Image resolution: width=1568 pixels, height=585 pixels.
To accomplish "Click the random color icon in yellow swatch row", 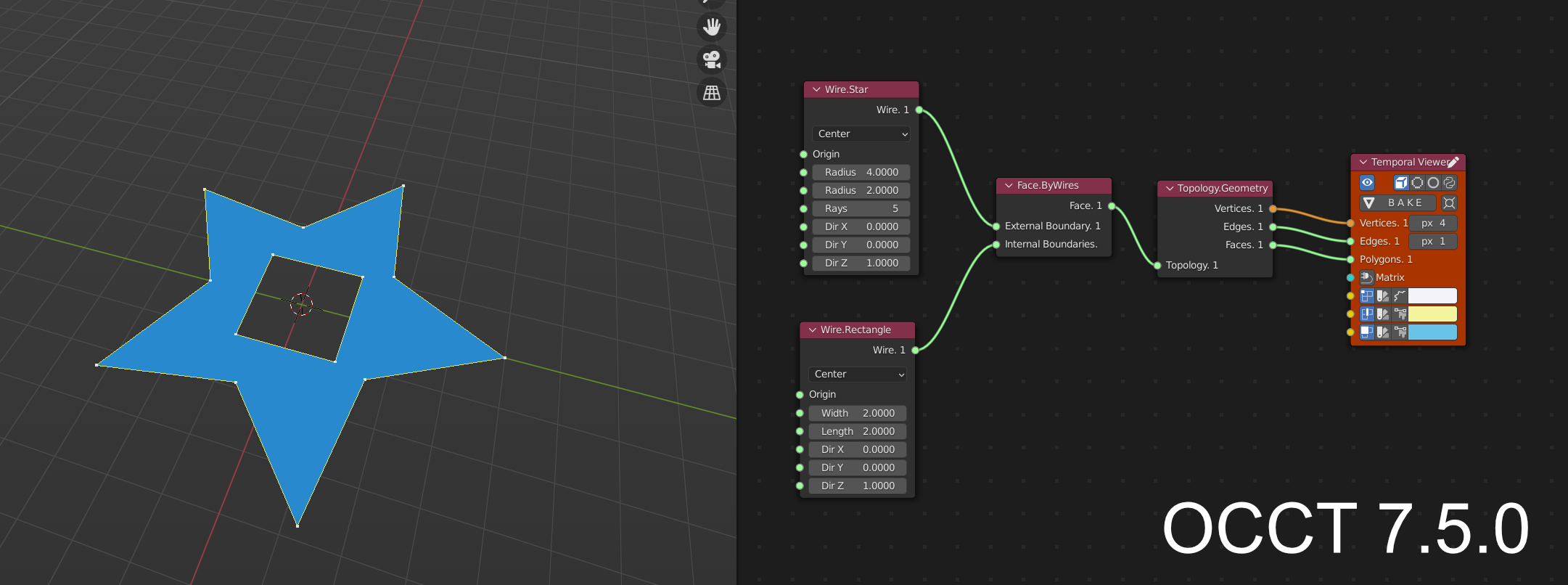I will click(x=1400, y=314).
